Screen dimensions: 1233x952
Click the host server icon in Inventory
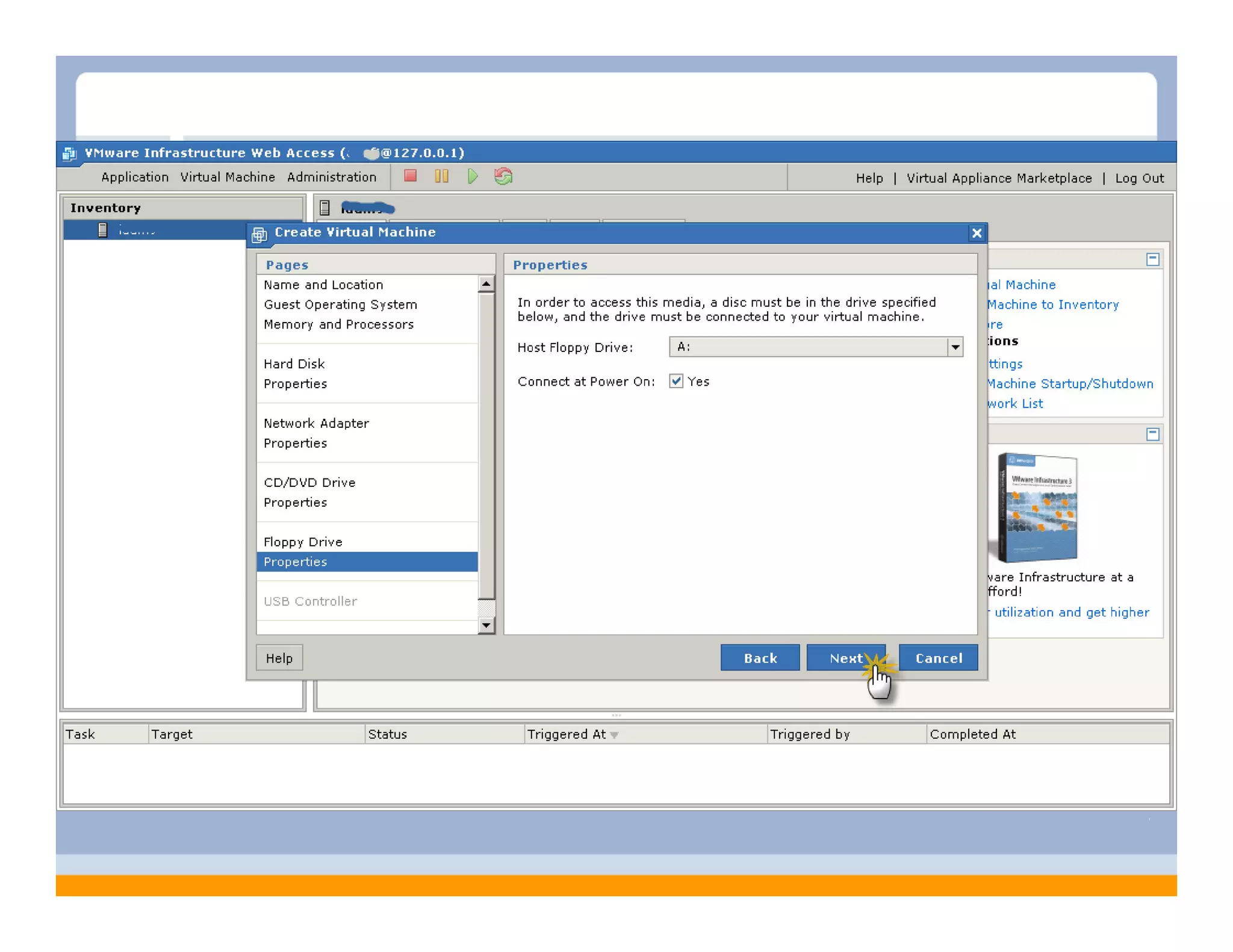(x=103, y=230)
